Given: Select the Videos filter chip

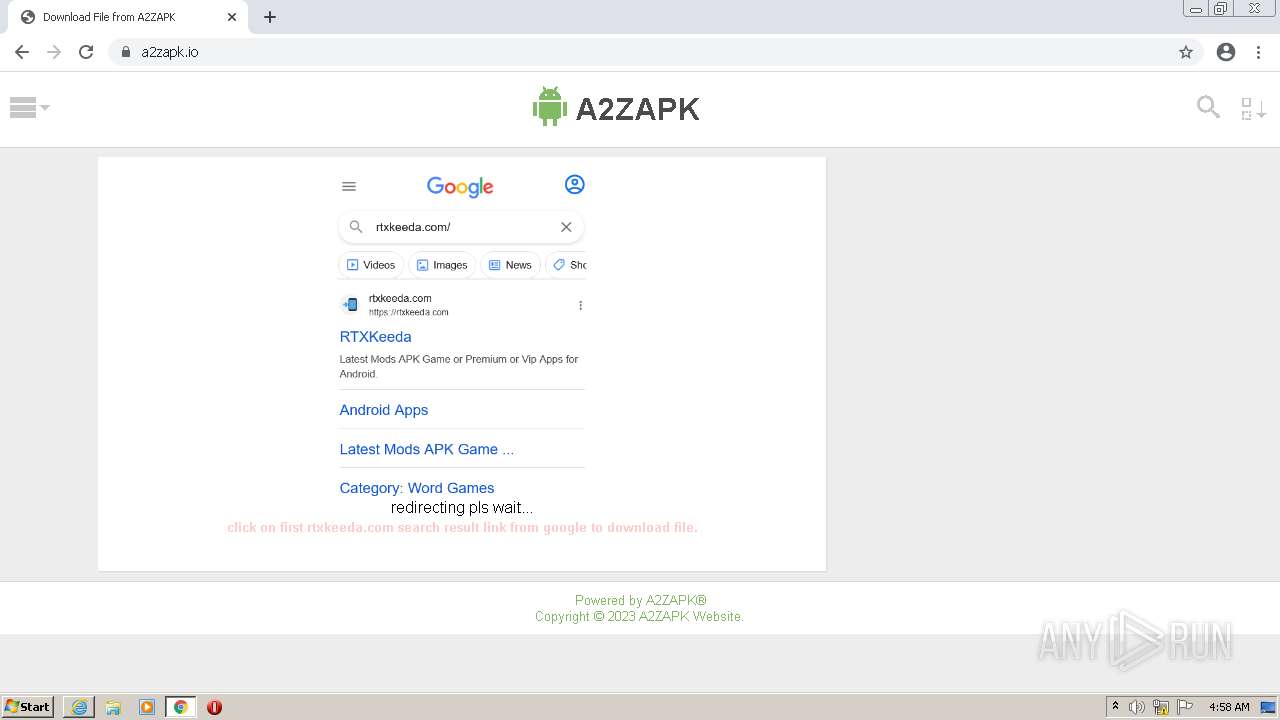Looking at the screenshot, I should [371, 265].
